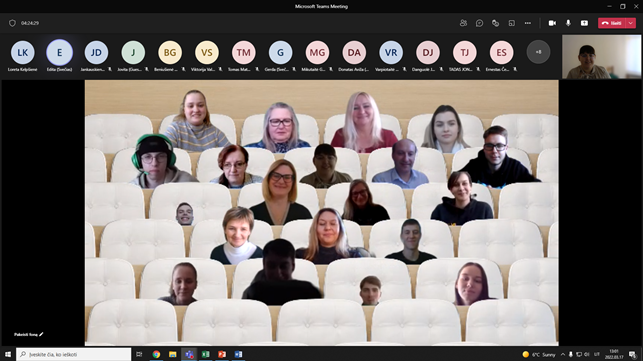Open the reactions menu
Screen dimensions: 643x361
[x=495, y=23]
